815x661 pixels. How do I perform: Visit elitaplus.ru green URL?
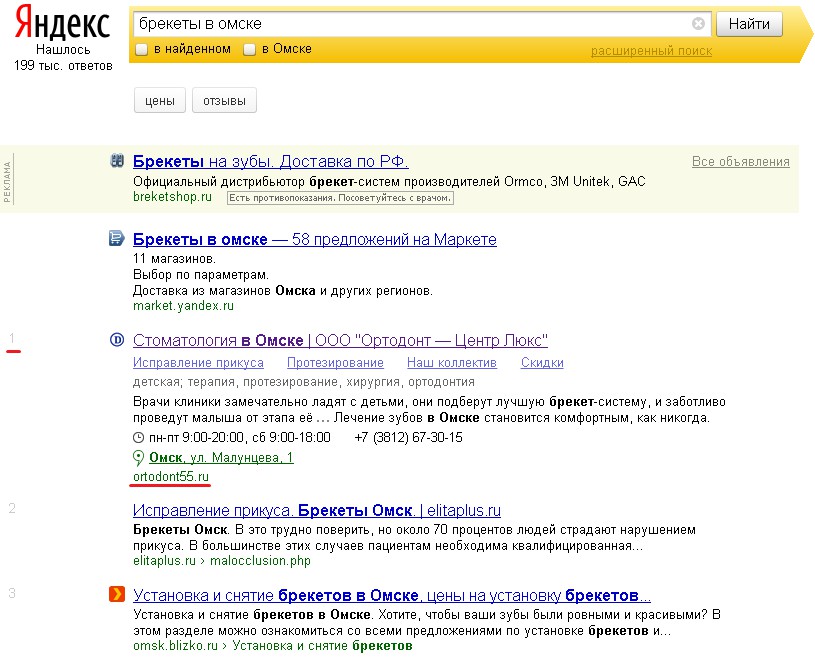(164, 561)
